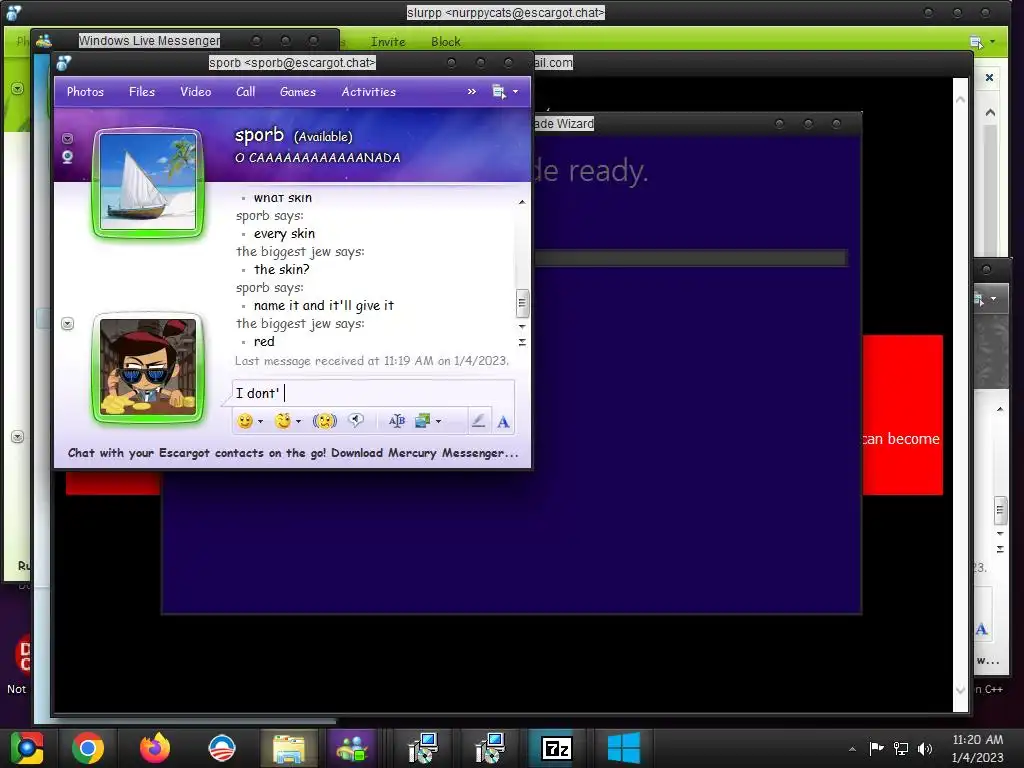Image resolution: width=1024 pixels, height=768 pixels.
Task: Click the background picture icon in sporb chat
Action: pos(423,421)
